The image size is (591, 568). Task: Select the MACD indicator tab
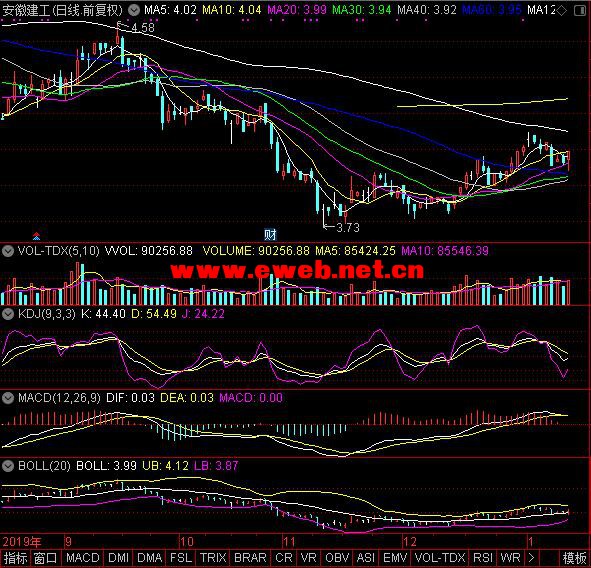pos(83,558)
